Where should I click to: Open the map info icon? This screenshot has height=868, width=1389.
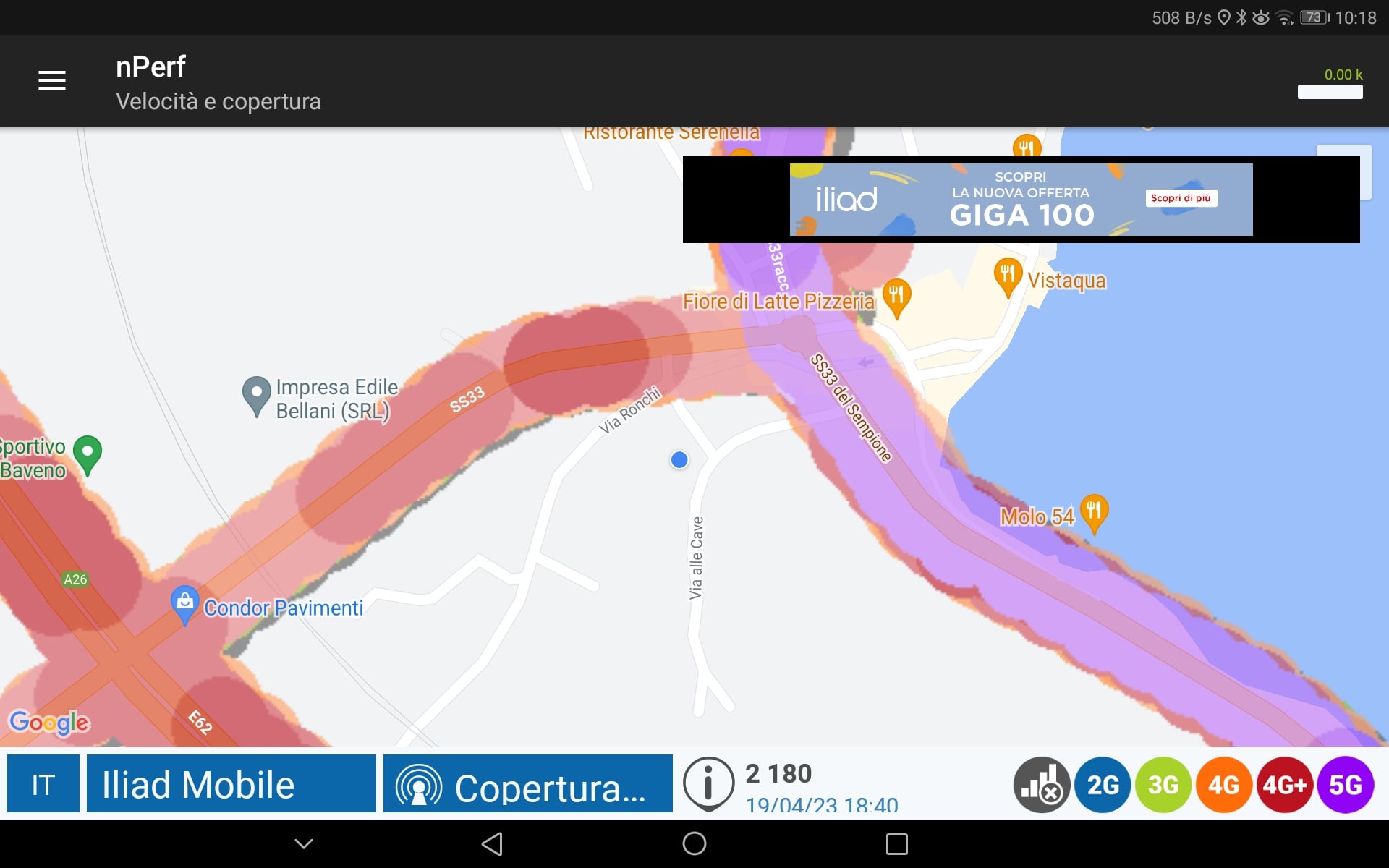pyautogui.click(x=708, y=783)
